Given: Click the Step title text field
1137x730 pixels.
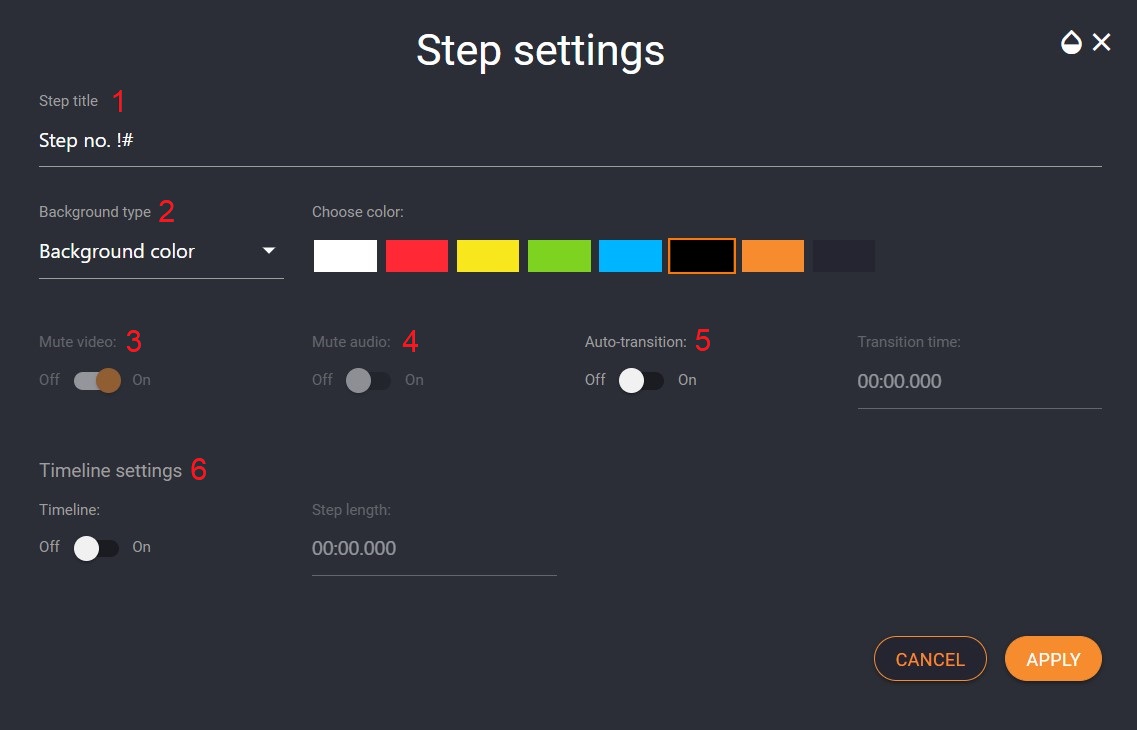Looking at the screenshot, I should pyautogui.click(x=570, y=141).
